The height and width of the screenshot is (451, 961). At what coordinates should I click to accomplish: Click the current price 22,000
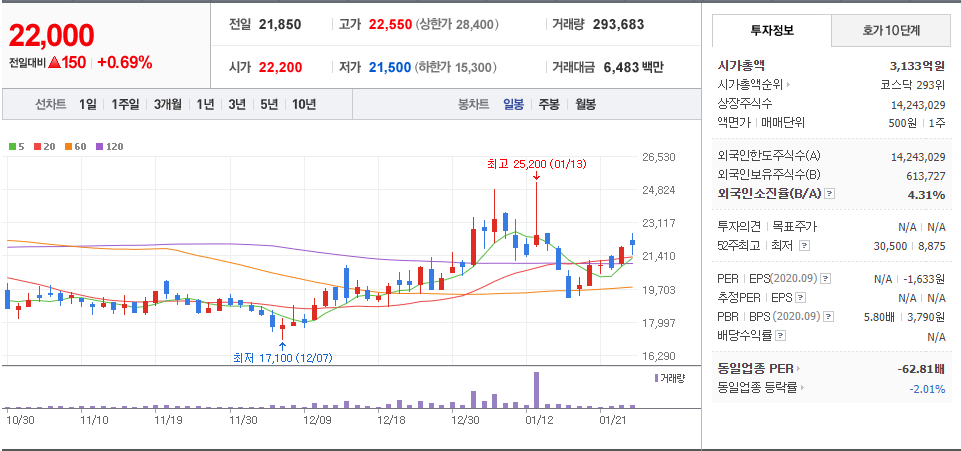click(x=51, y=36)
